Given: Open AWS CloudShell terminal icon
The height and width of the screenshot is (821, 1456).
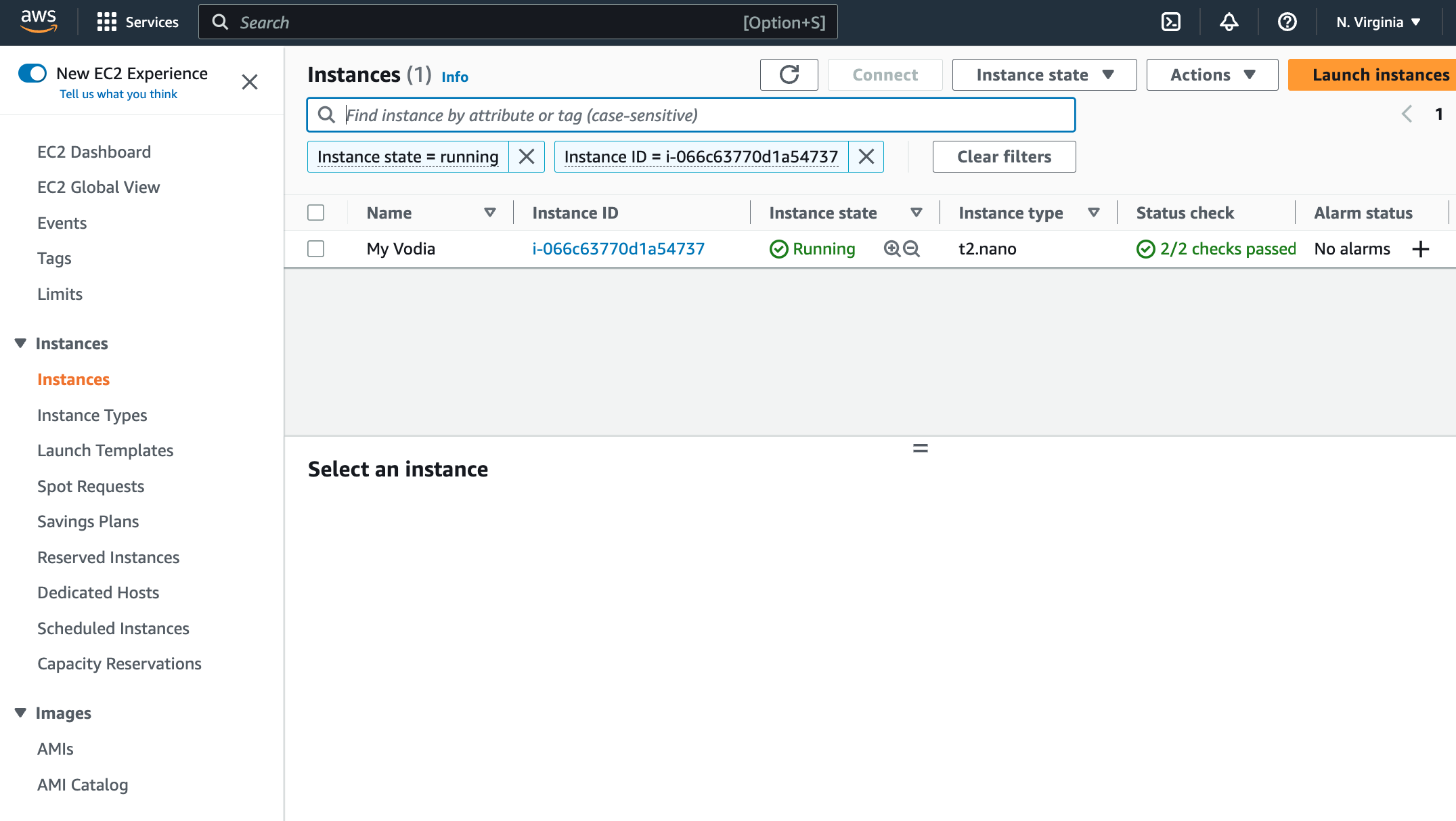Looking at the screenshot, I should (1171, 22).
